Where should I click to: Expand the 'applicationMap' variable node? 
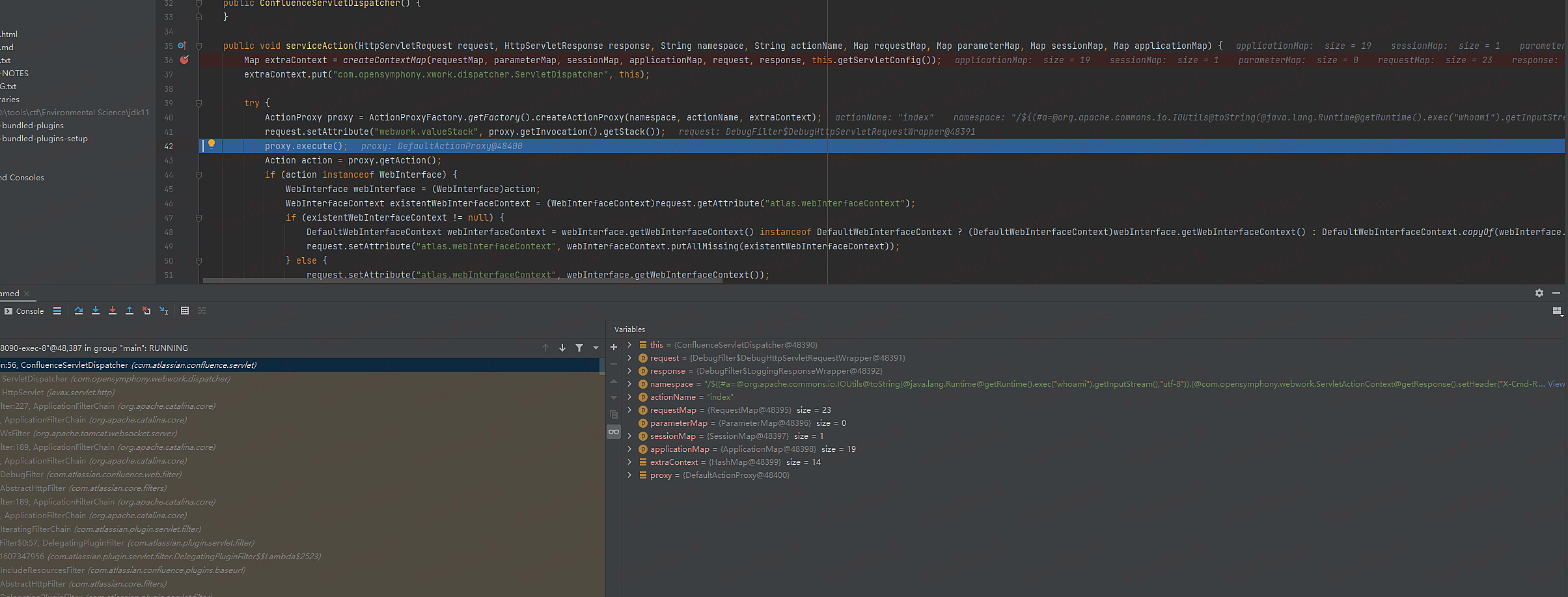pos(629,449)
